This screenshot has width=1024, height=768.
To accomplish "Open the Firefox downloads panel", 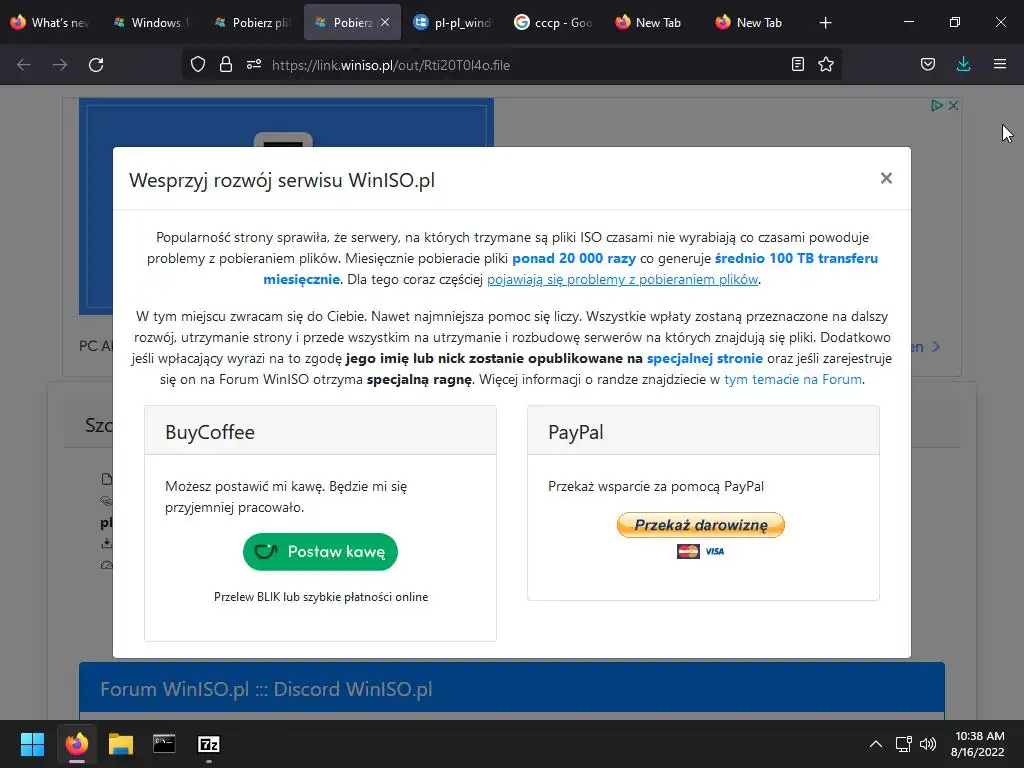I will coord(963,65).
